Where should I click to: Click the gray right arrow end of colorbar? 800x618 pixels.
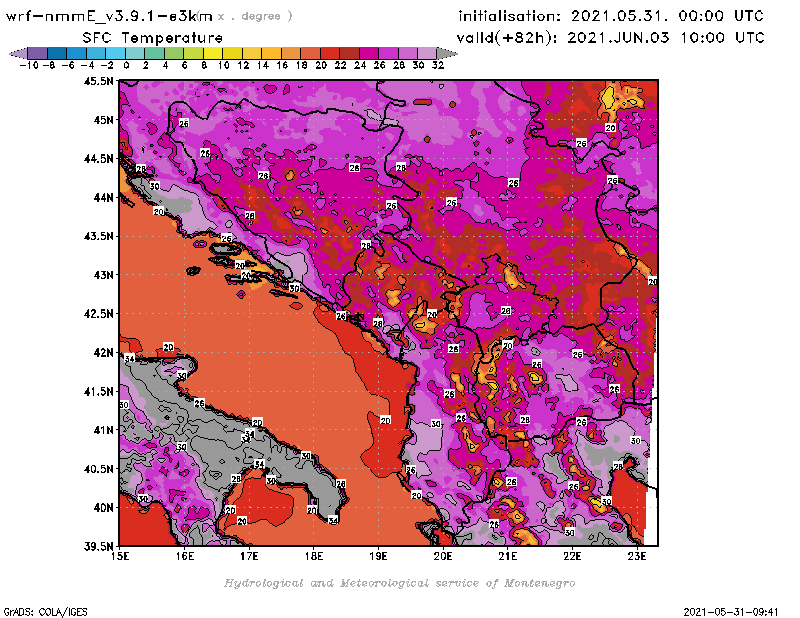point(444,53)
